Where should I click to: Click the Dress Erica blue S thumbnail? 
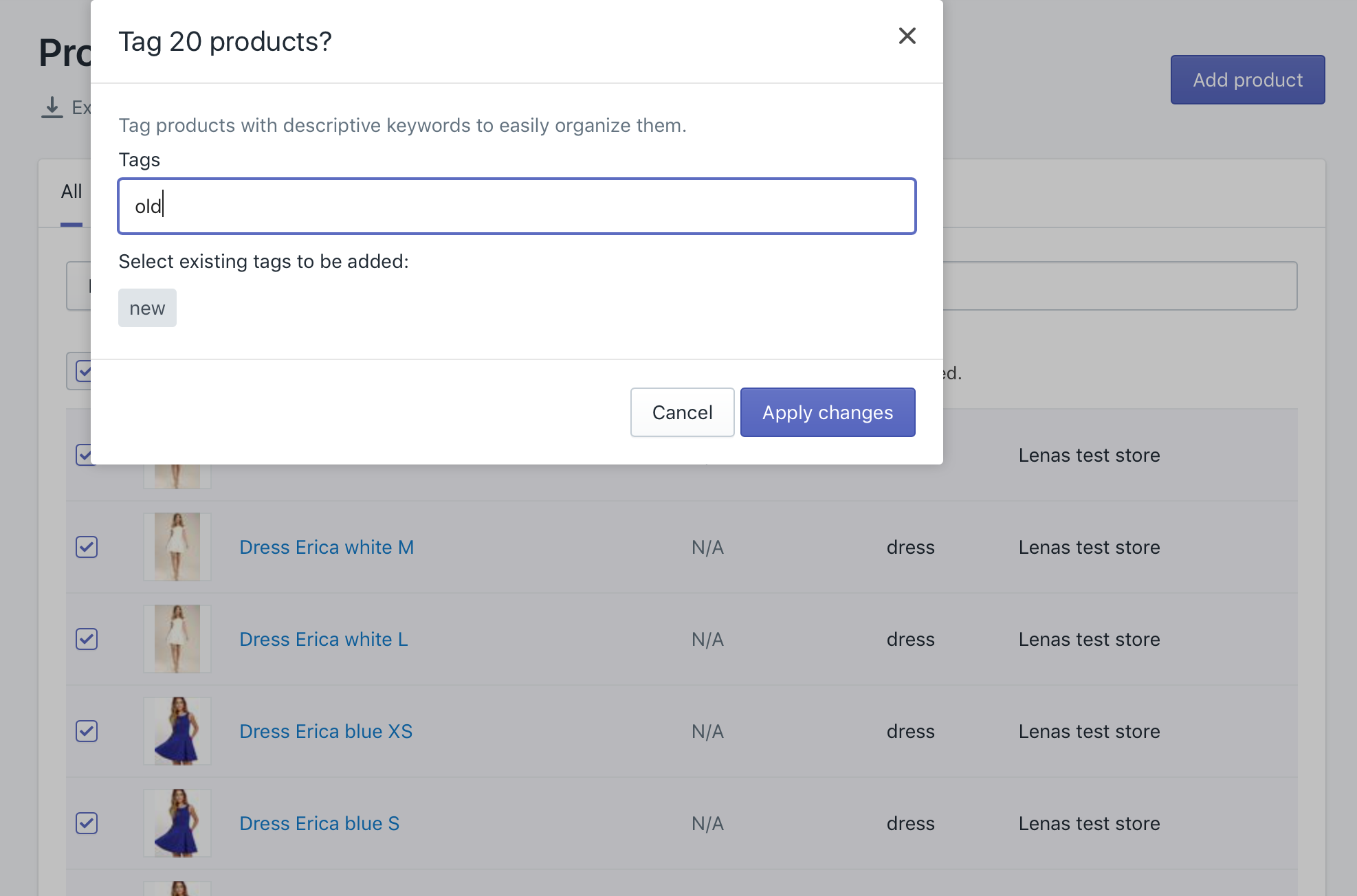tap(177, 823)
